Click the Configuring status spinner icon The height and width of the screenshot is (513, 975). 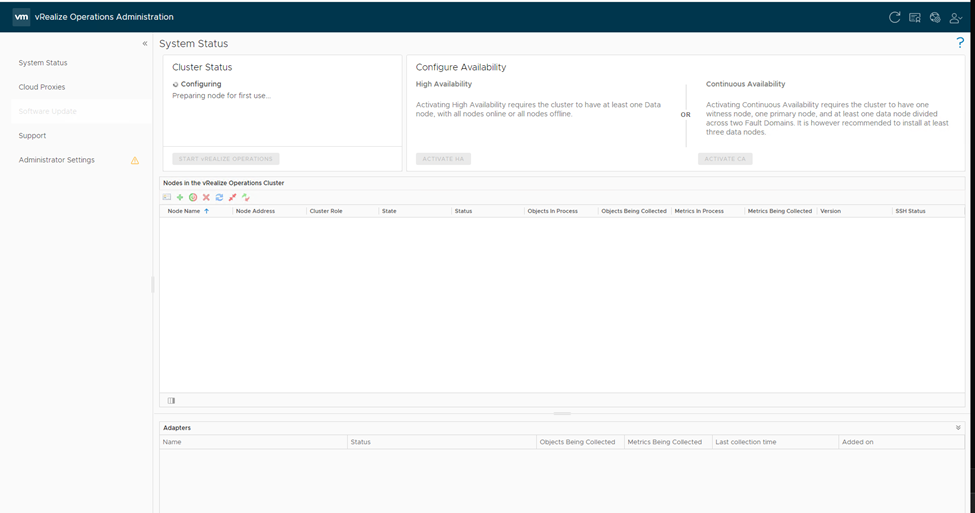[x=175, y=85]
